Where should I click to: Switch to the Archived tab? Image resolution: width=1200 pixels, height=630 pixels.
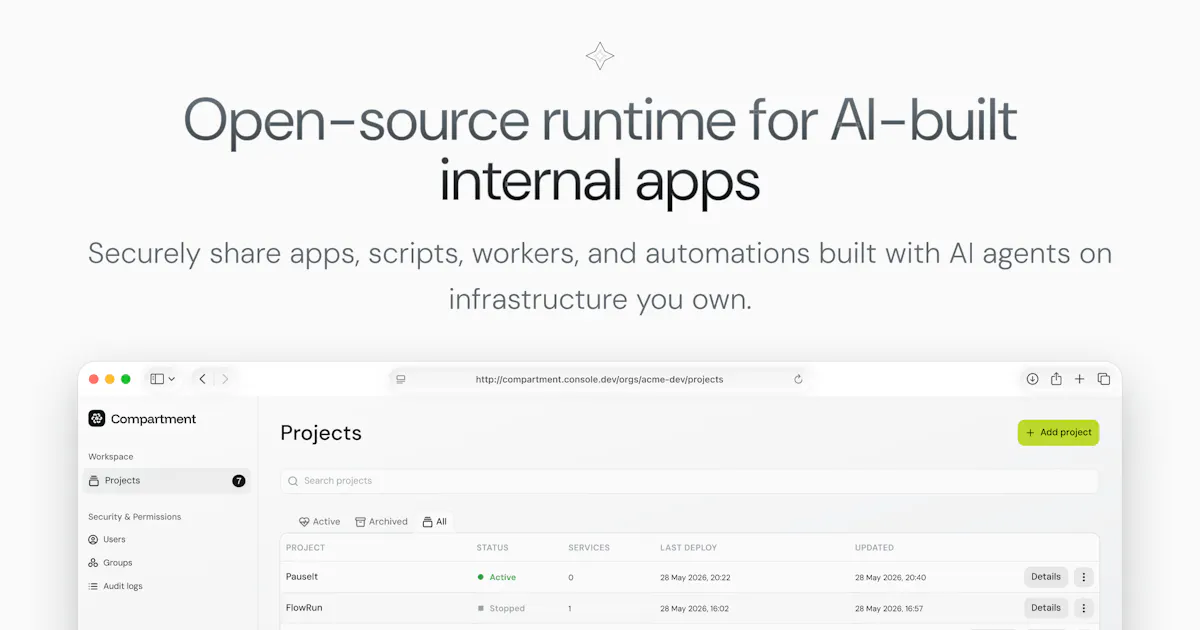click(382, 522)
